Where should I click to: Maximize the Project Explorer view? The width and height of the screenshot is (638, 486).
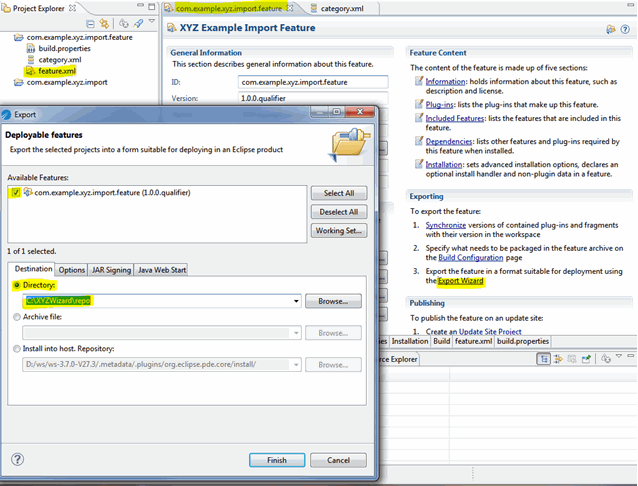tap(151, 7)
